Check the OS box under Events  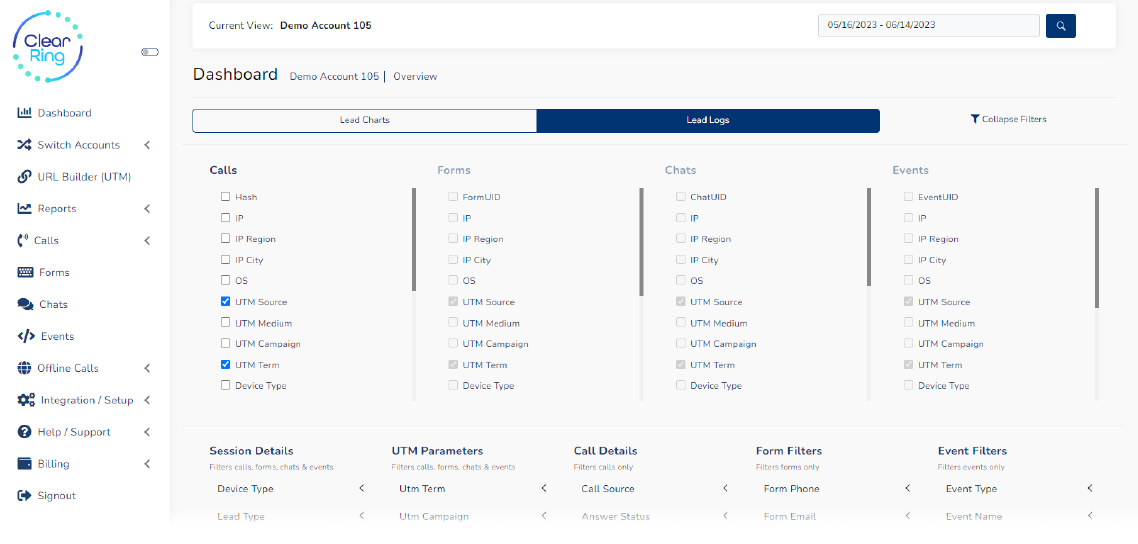[909, 281]
